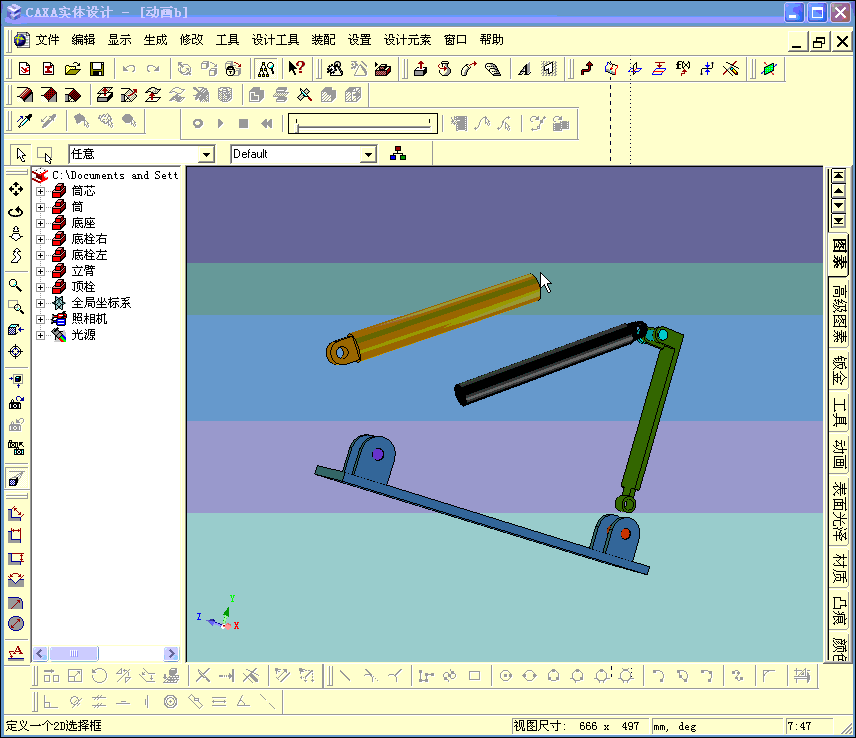Click the target look-at view tool

[x=16, y=352]
